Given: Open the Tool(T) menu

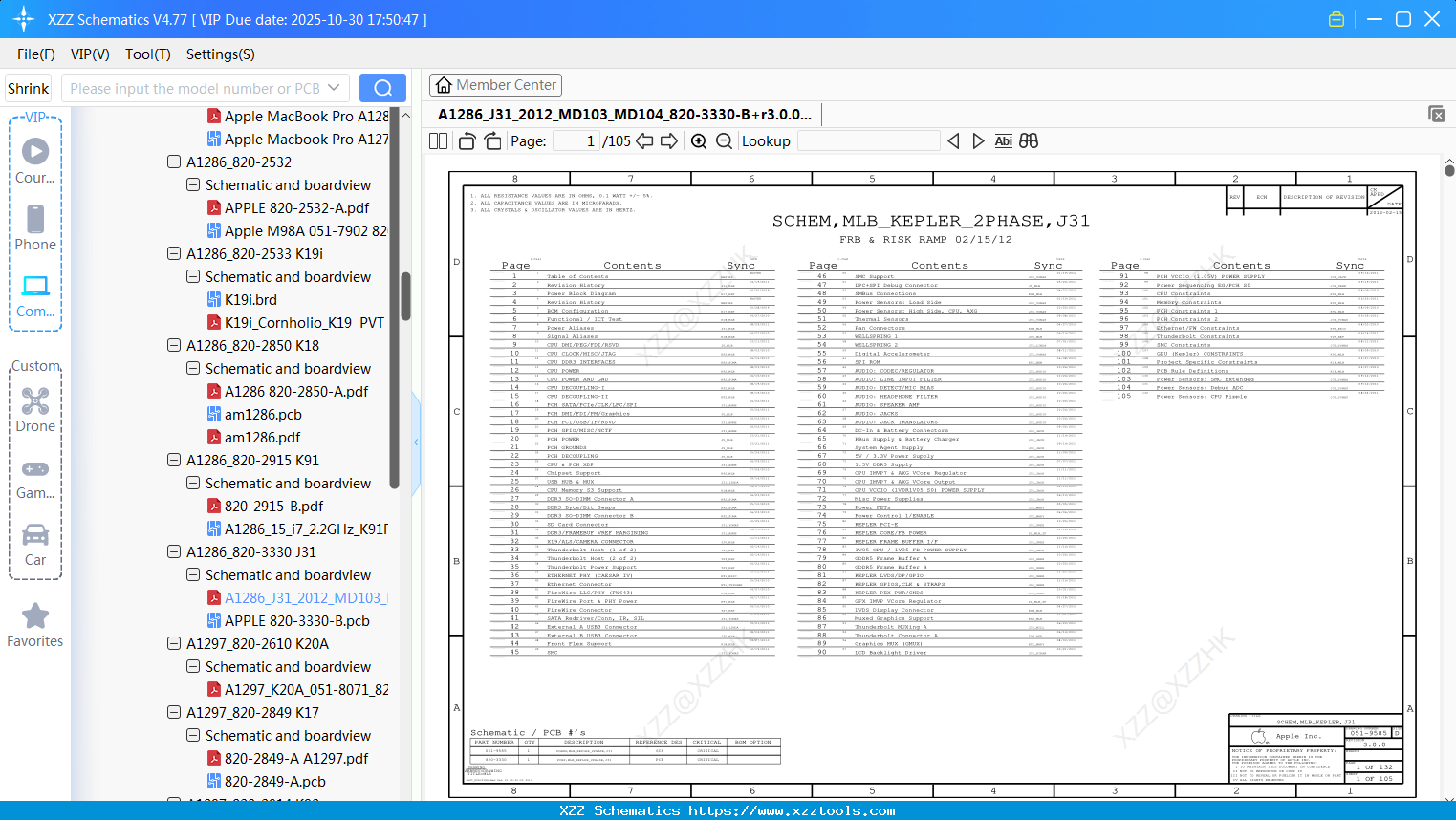Looking at the screenshot, I should [148, 54].
